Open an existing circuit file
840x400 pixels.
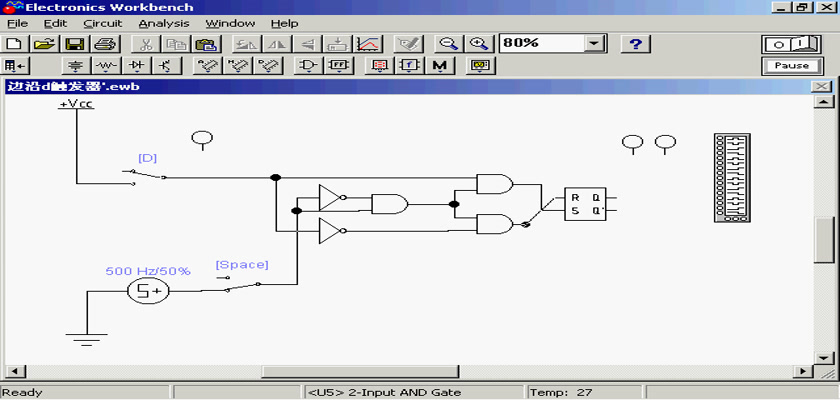[x=45, y=44]
